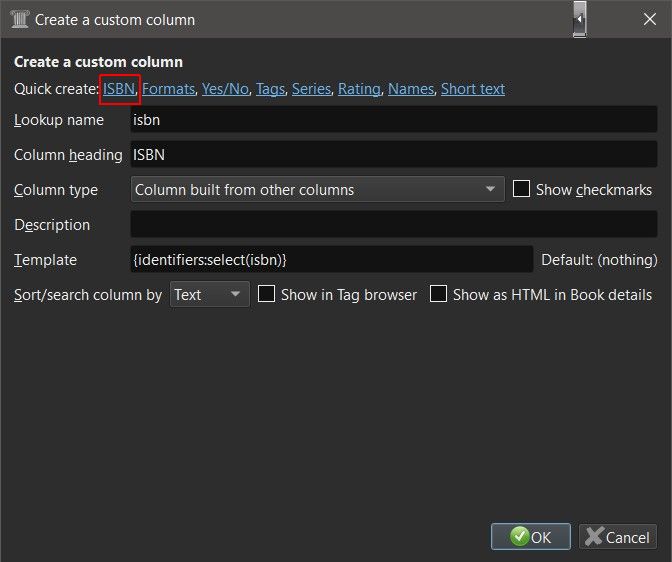Click the ISBN quick create link
Image resolution: width=672 pixels, height=562 pixels.
tap(119, 89)
